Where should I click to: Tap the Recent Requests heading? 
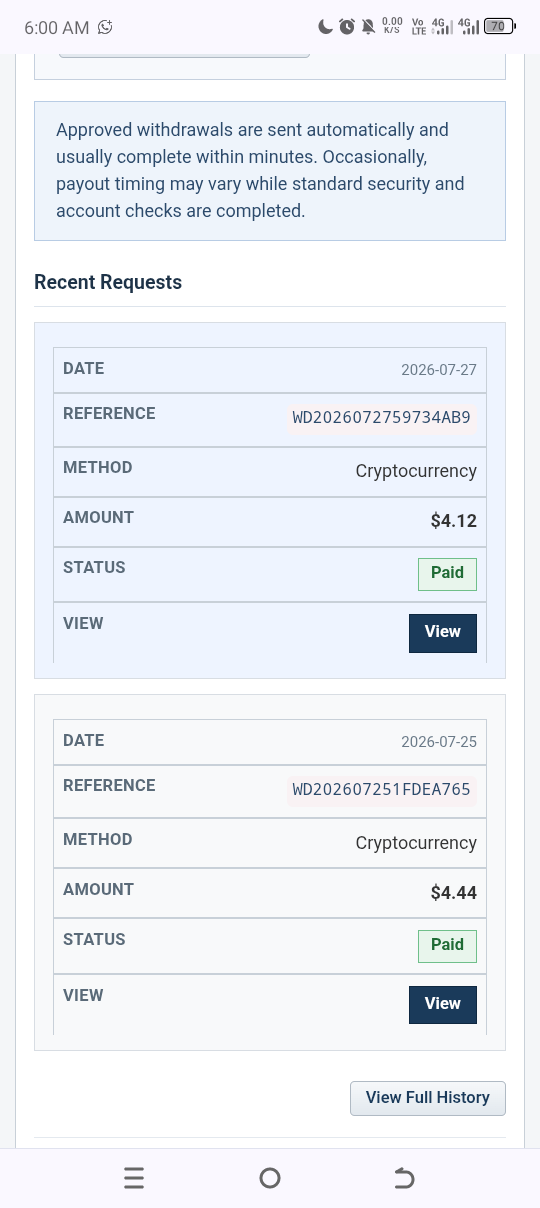click(108, 283)
